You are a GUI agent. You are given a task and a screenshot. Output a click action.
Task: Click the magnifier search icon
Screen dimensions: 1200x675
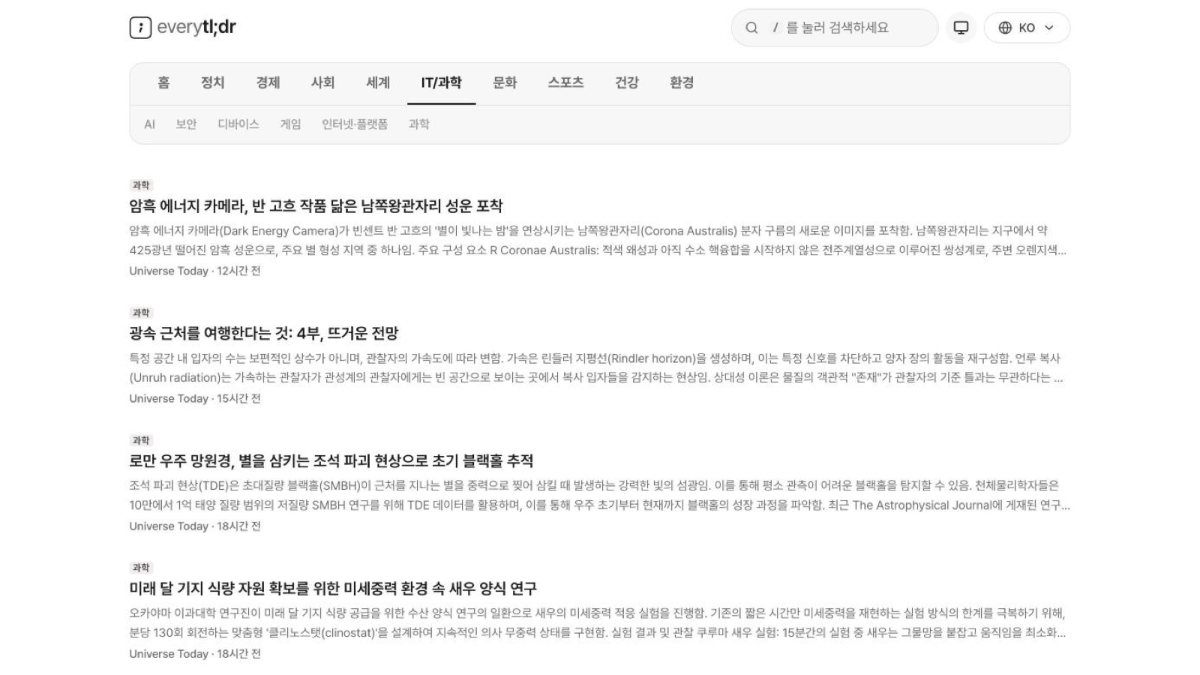[x=752, y=28]
